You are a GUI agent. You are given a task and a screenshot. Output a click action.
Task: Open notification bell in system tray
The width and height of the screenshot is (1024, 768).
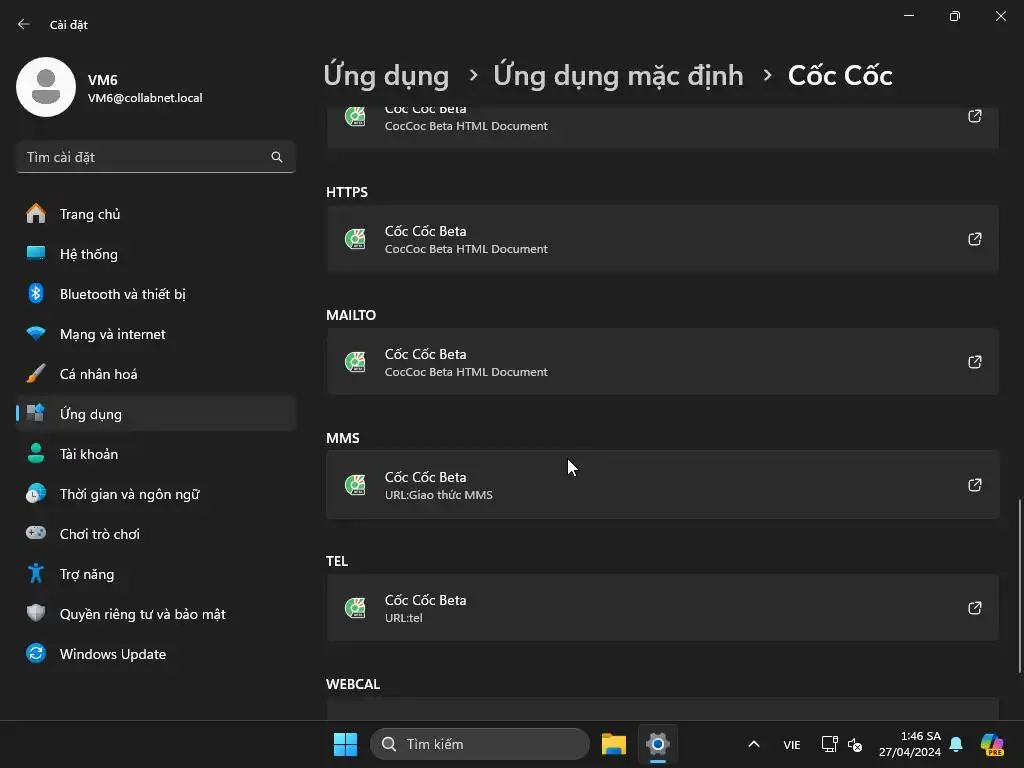tap(956, 744)
